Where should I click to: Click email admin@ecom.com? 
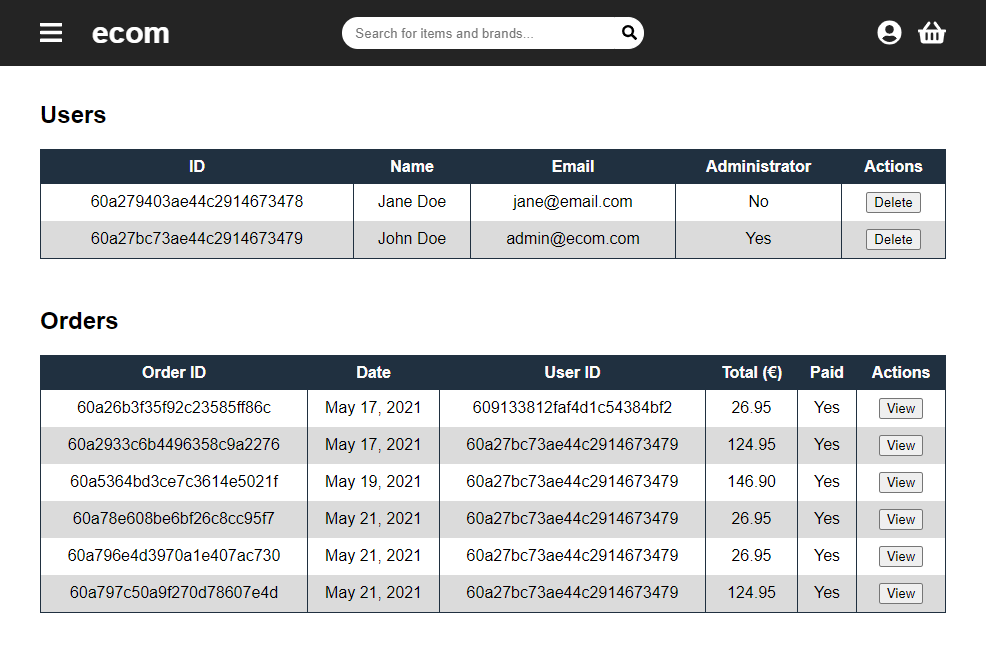pyautogui.click(x=573, y=239)
